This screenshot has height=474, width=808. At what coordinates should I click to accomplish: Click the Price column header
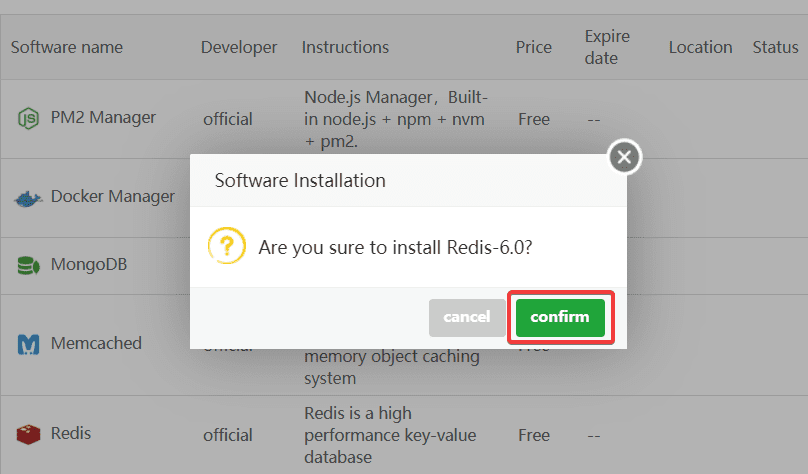[534, 47]
